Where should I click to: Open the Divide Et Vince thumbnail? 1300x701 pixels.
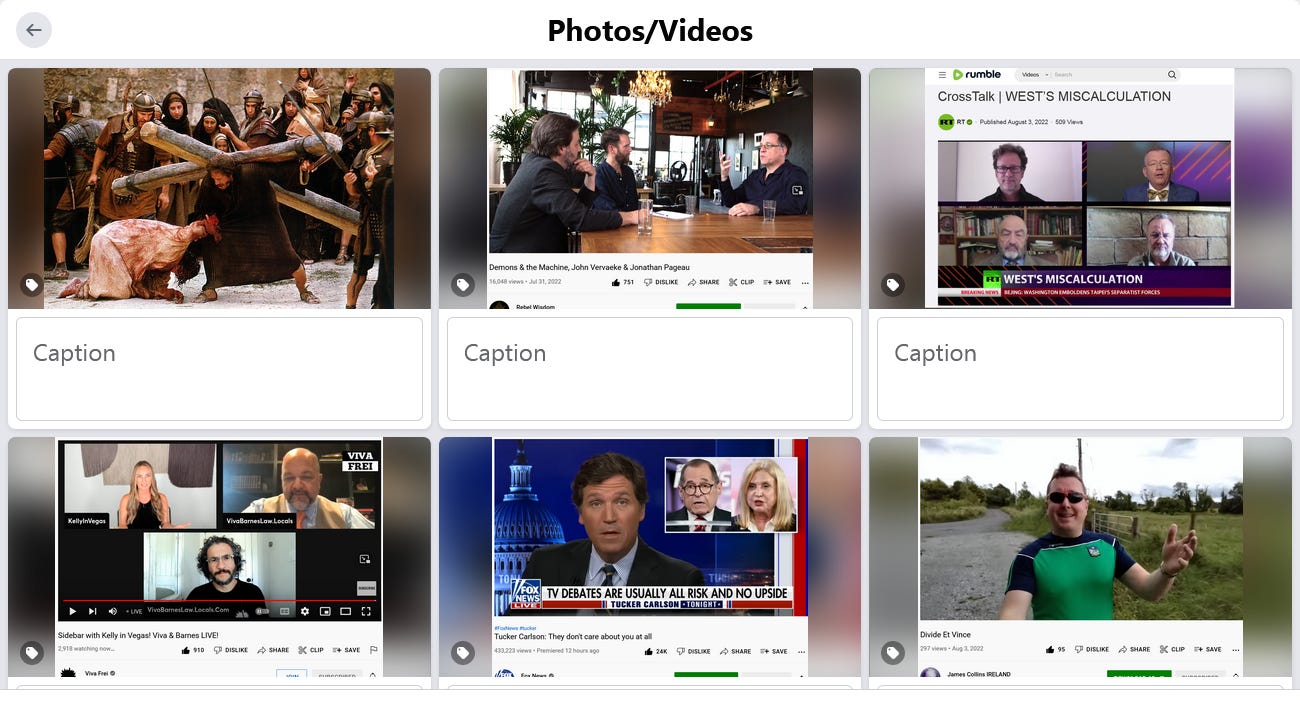pos(1080,557)
